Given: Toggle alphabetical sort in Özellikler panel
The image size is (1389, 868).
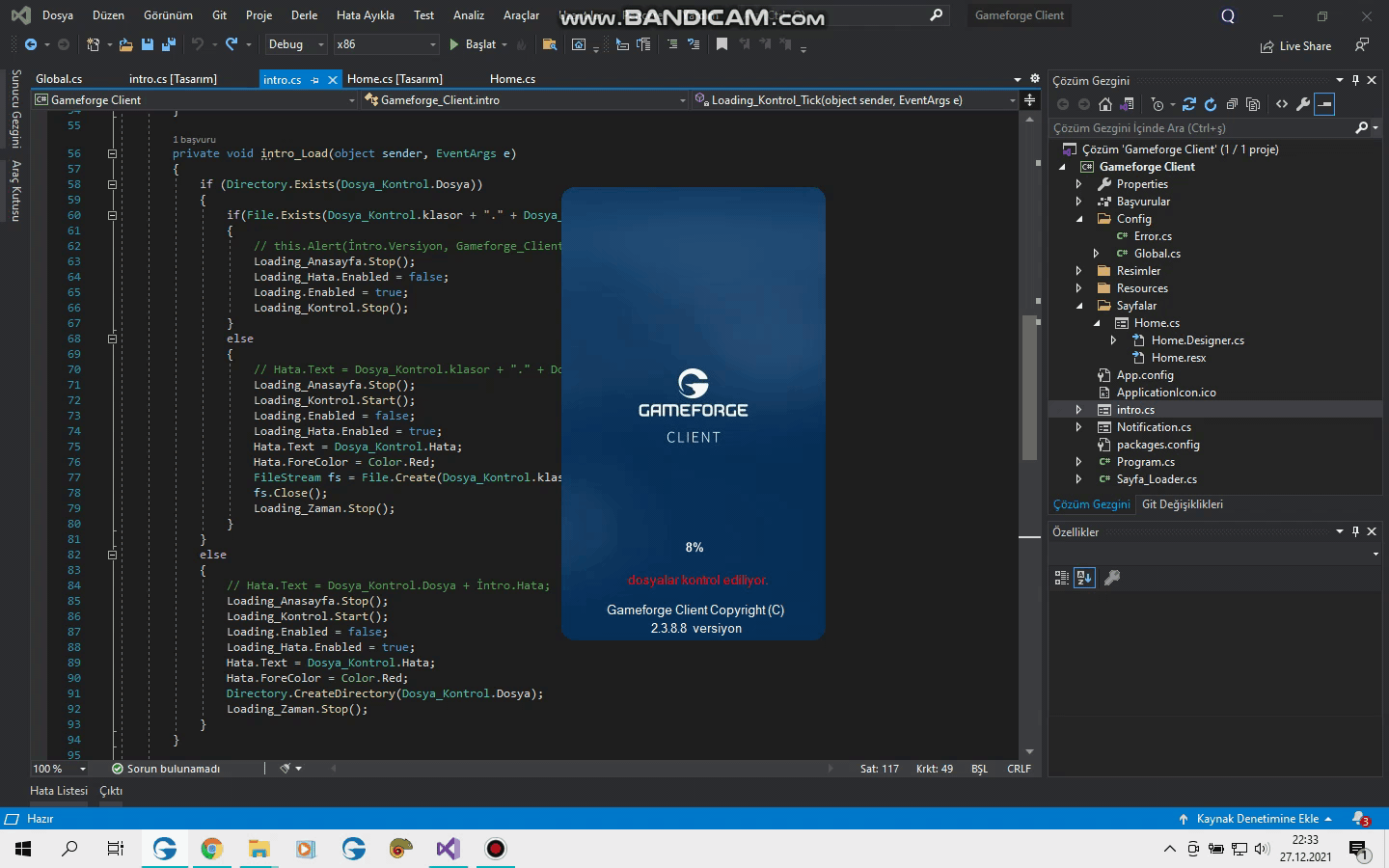Looking at the screenshot, I should pyautogui.click(x=1084, y=578).
